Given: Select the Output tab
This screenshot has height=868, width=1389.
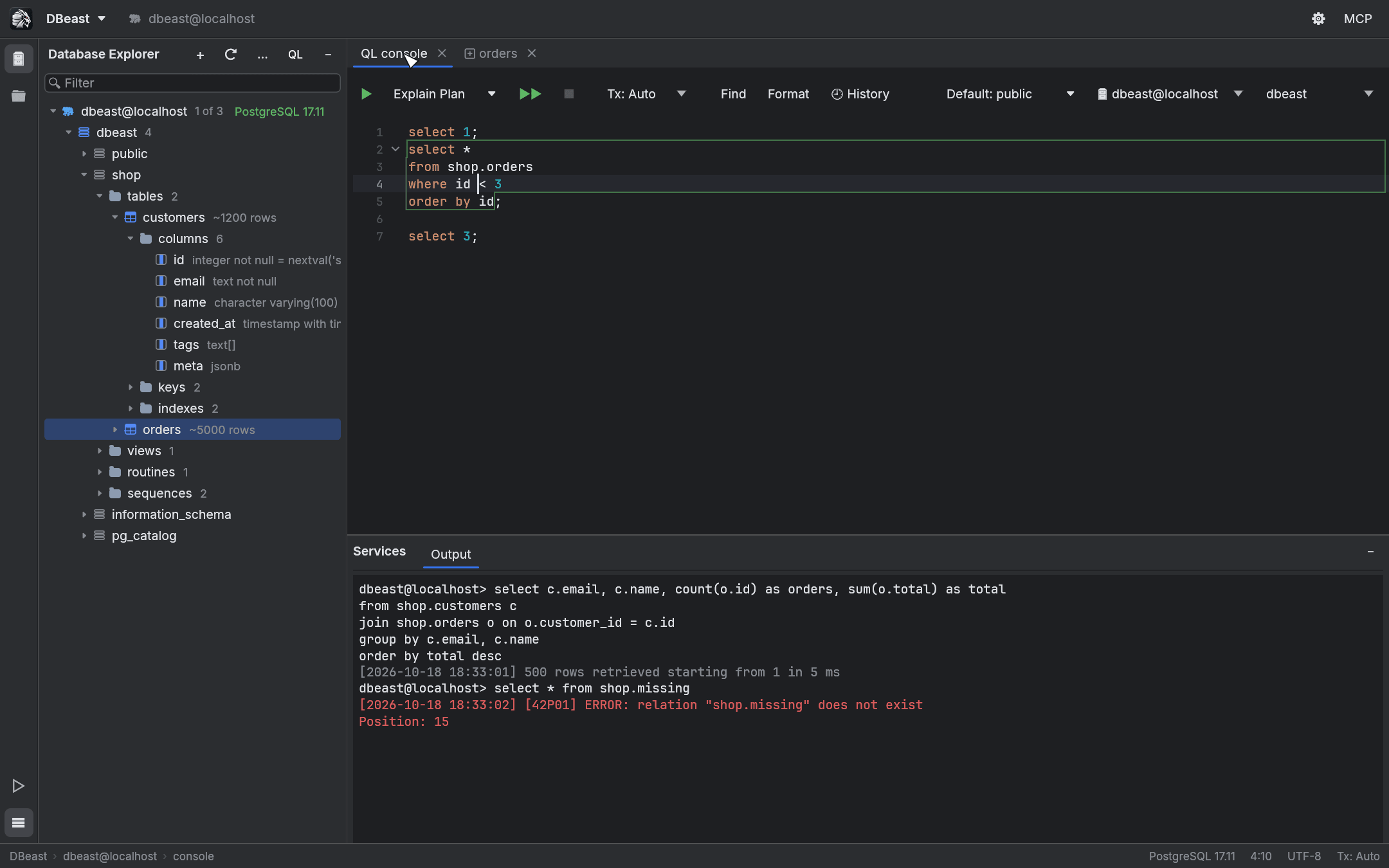Looking at the screenshot, I should [x=451, y=554].
